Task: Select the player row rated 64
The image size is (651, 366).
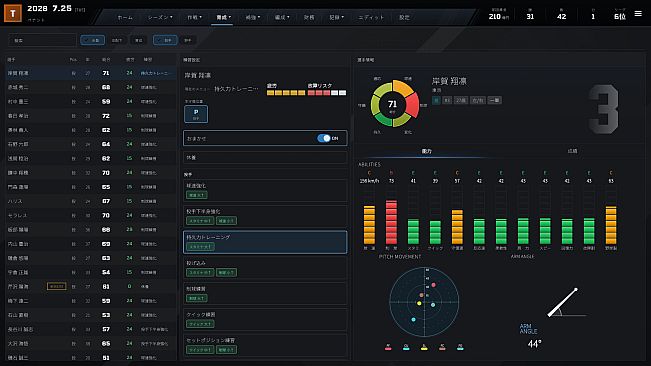Action: (91, 144)
